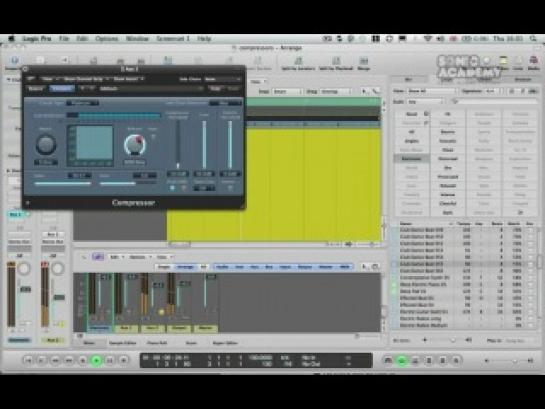Screen dimensions: 545x409
Task: Click the green play button in transport
Action: [x=96, y=360]
